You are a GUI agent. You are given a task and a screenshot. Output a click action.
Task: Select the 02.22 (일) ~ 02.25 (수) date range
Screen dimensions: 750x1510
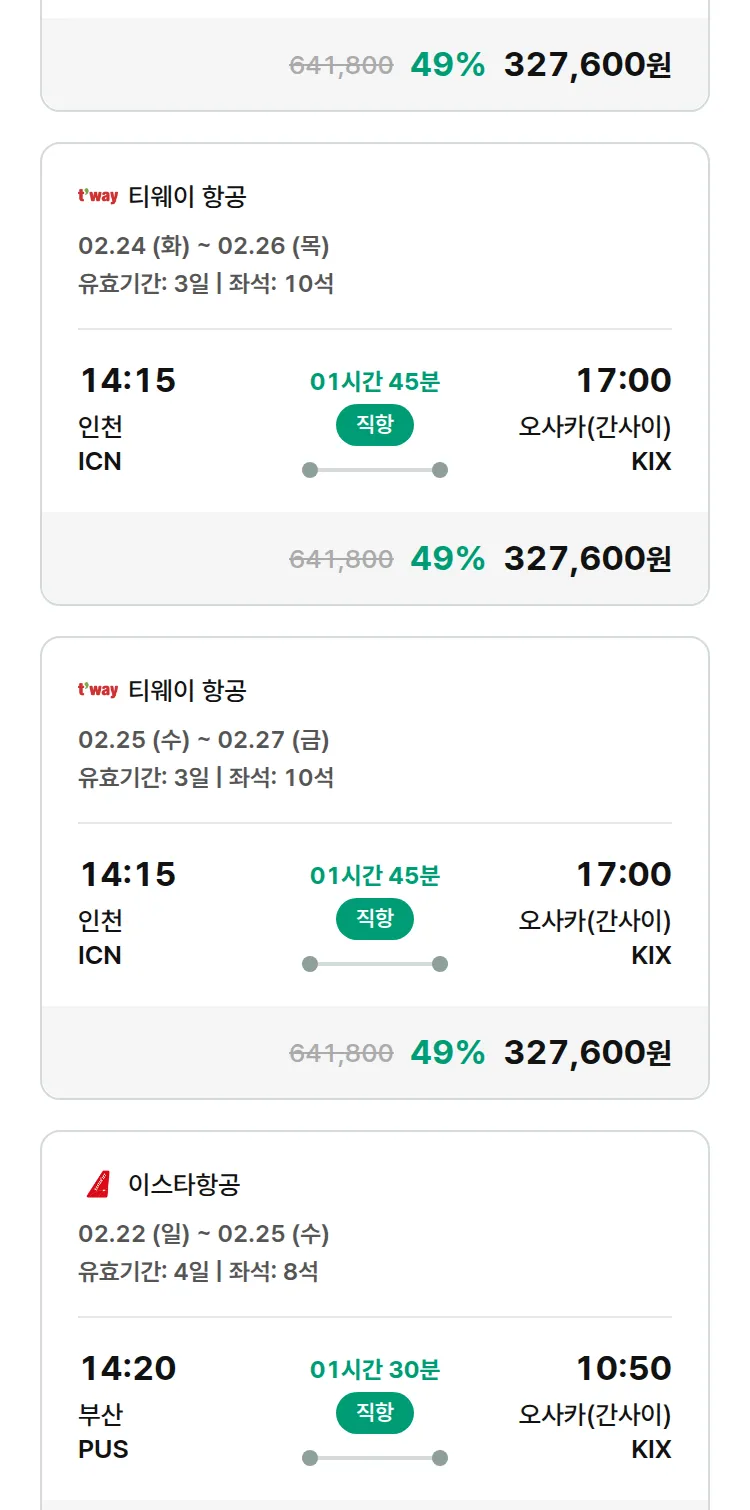click(204, 1234)
